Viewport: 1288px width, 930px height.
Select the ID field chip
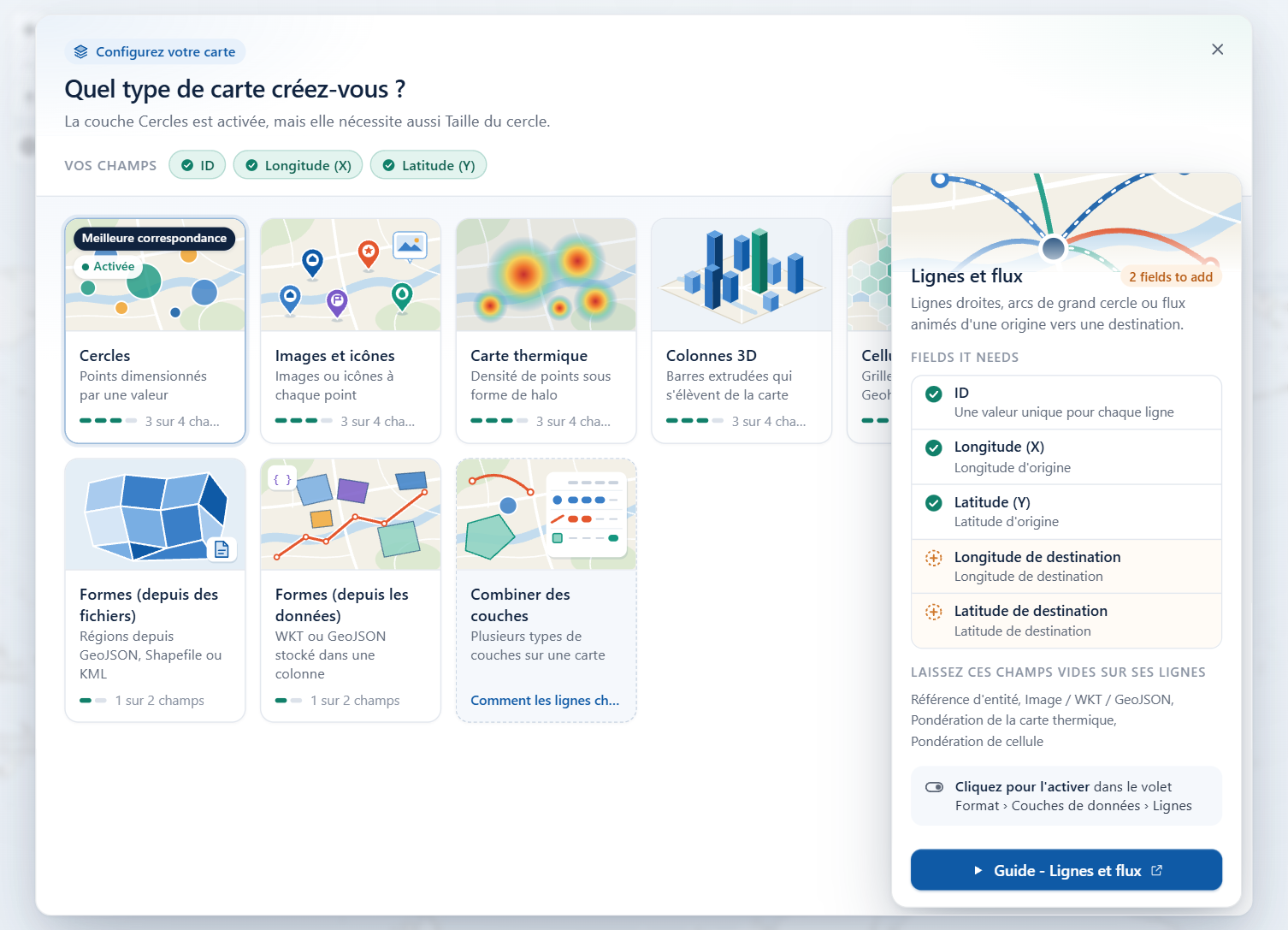198,165
